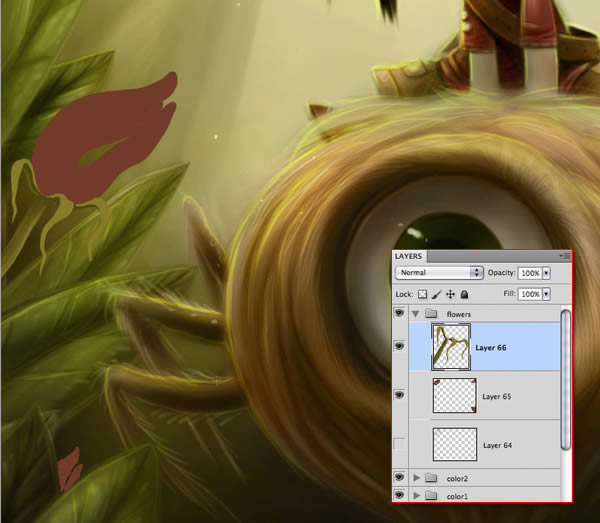The height and width of the screenshot is (523, 600).
Task: Hide the flowers group
Action: pyautogui.click(x=399, y=313)
